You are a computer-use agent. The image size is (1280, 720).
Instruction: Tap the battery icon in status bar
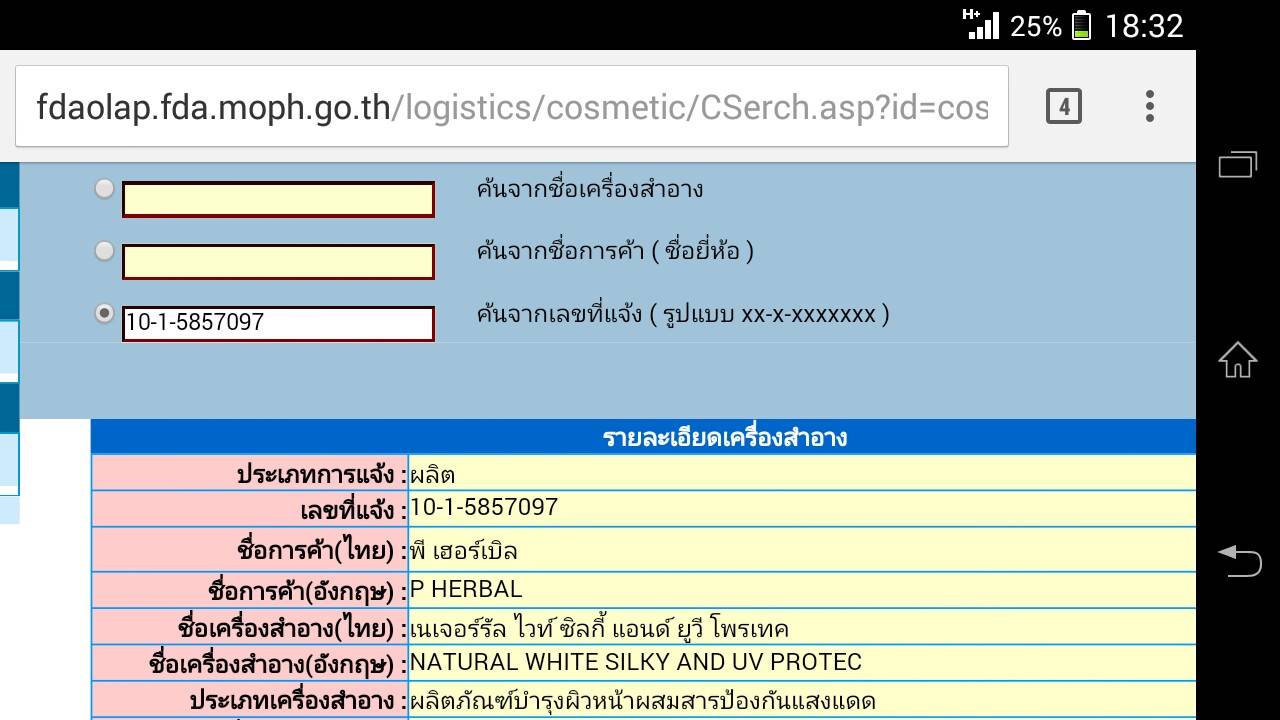coord(1081,25)
